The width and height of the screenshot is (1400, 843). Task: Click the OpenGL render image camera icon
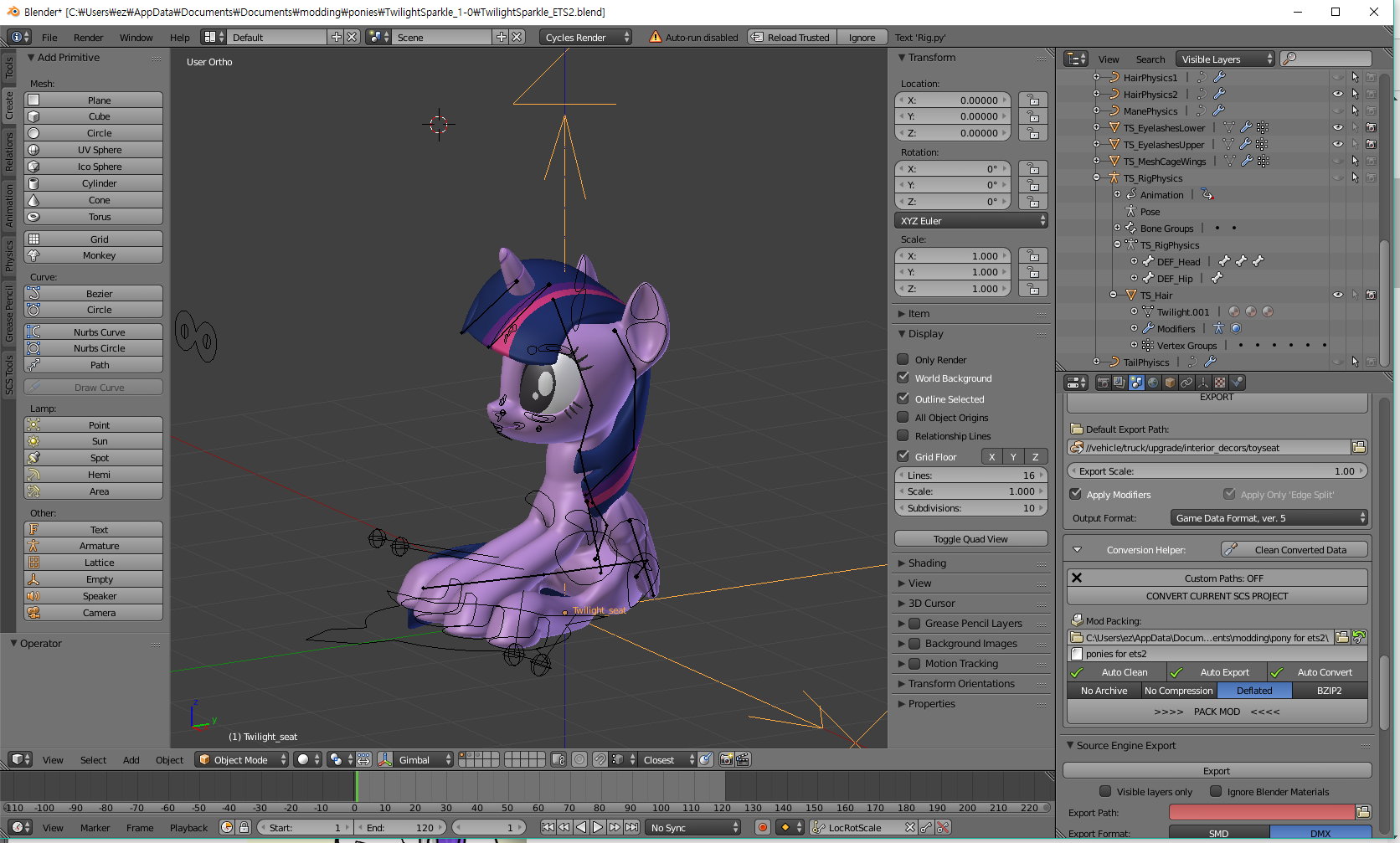point(726,759)
